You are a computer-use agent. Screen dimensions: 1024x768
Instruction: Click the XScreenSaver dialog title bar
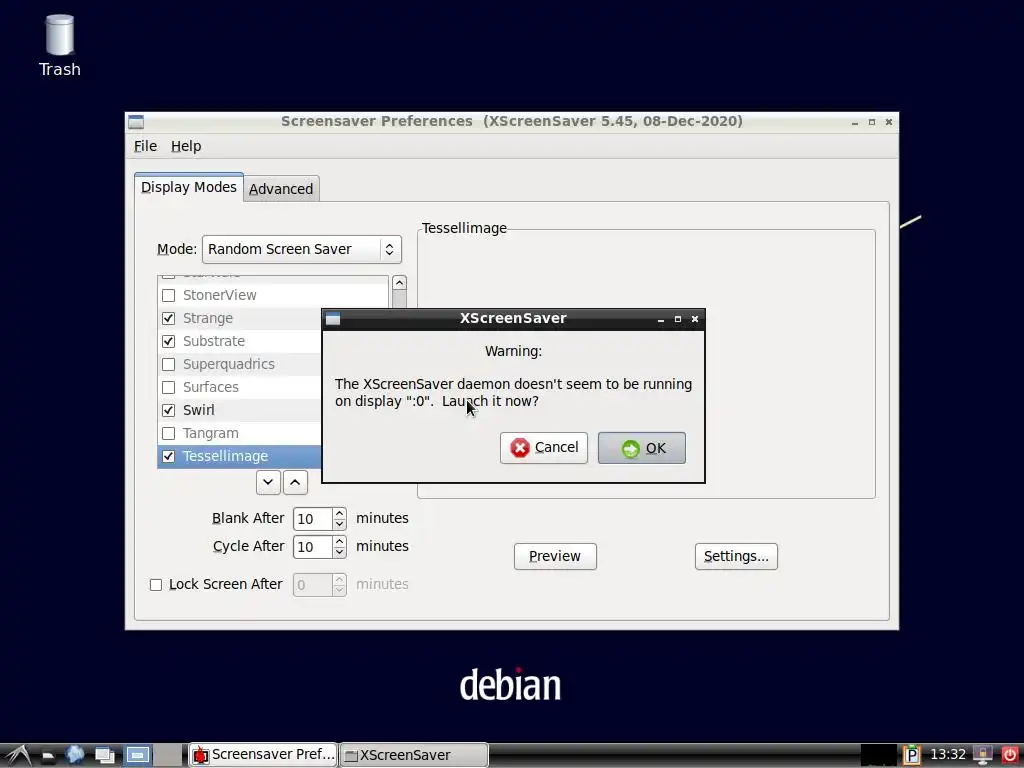[513, 319]
